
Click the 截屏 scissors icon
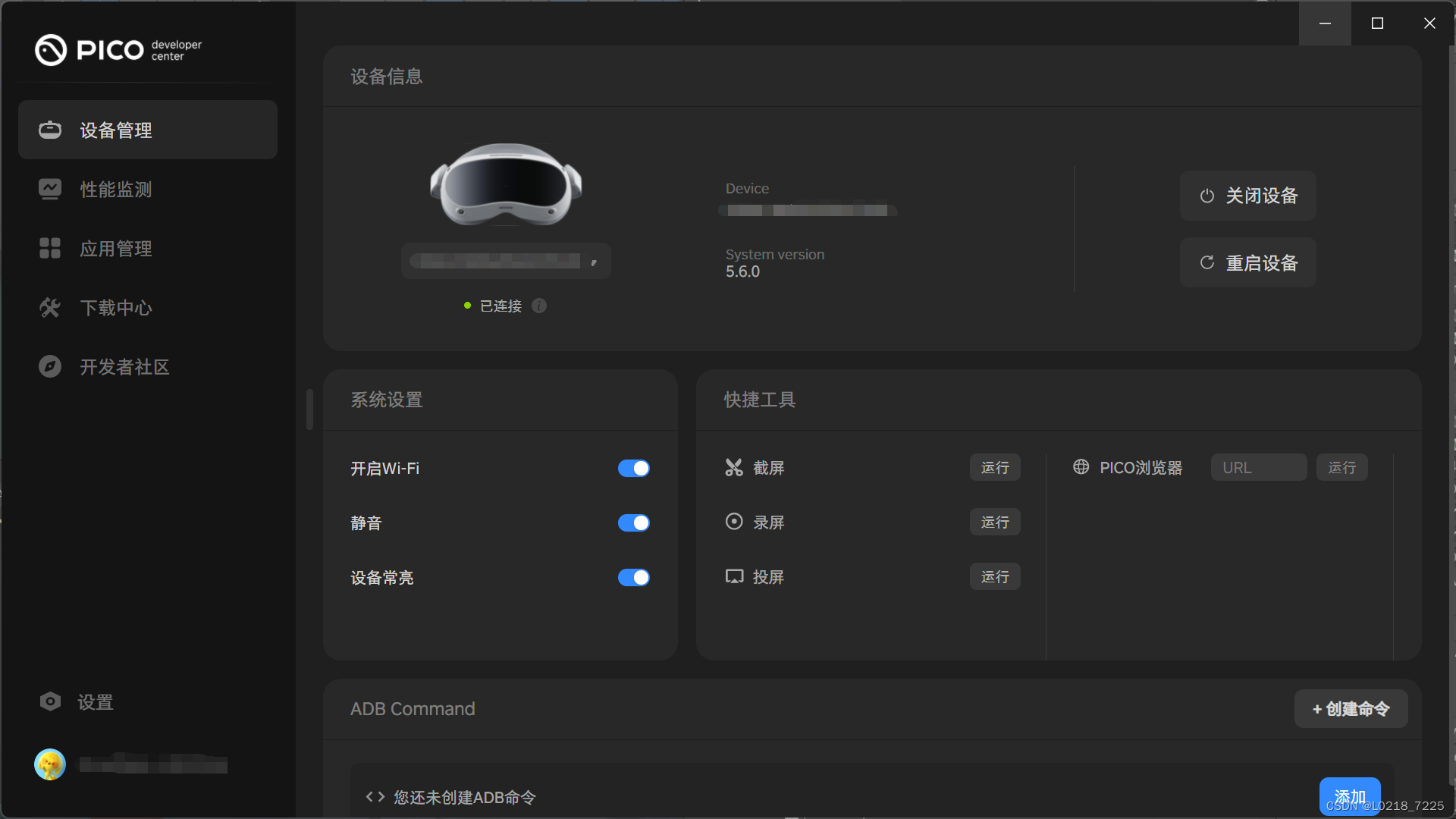tap(733, 467)
